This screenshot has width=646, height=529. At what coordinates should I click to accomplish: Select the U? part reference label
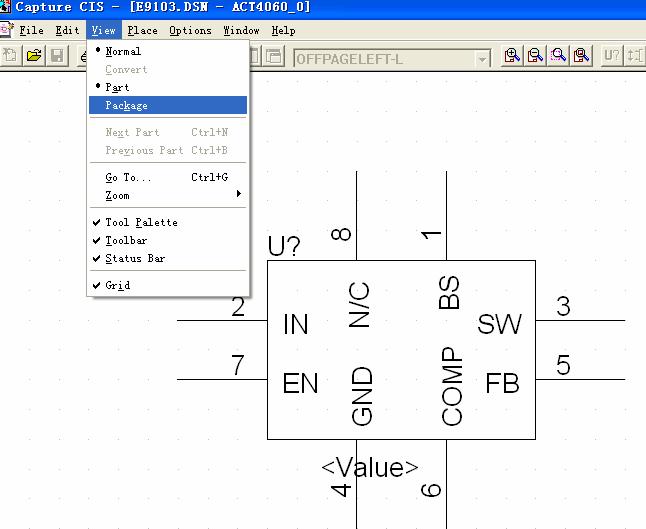pos(284,246)
